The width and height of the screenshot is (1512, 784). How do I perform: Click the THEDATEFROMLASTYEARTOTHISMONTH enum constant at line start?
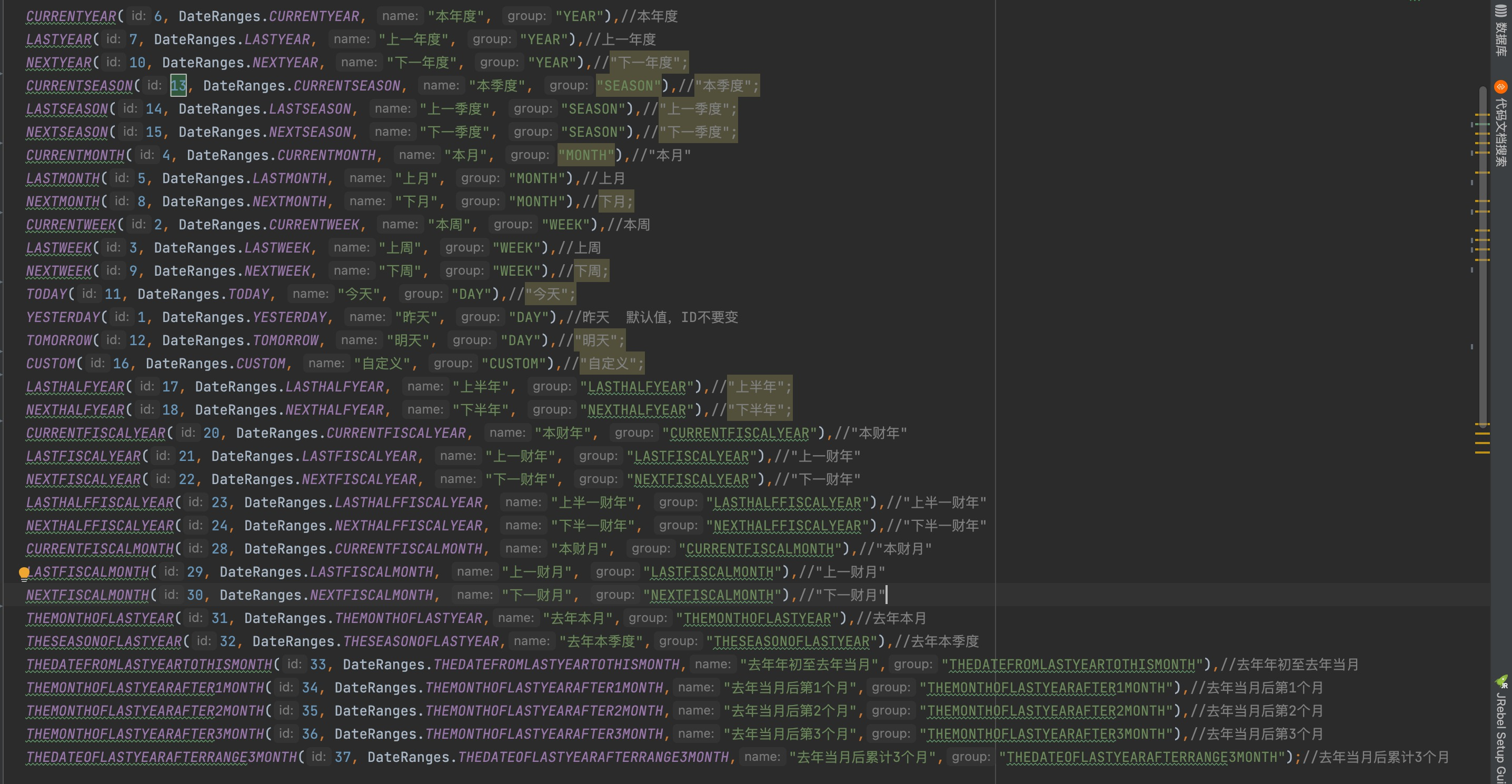point(149,665)
